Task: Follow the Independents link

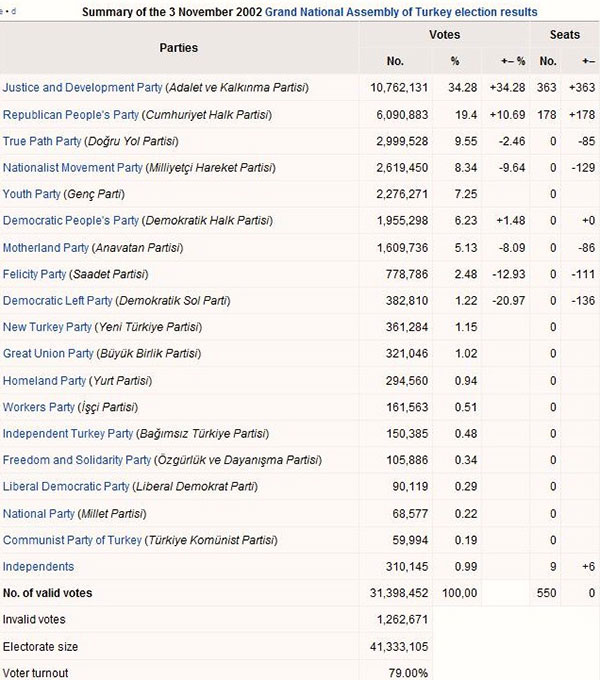Action: pyautogui.click(x=38, y=567)
